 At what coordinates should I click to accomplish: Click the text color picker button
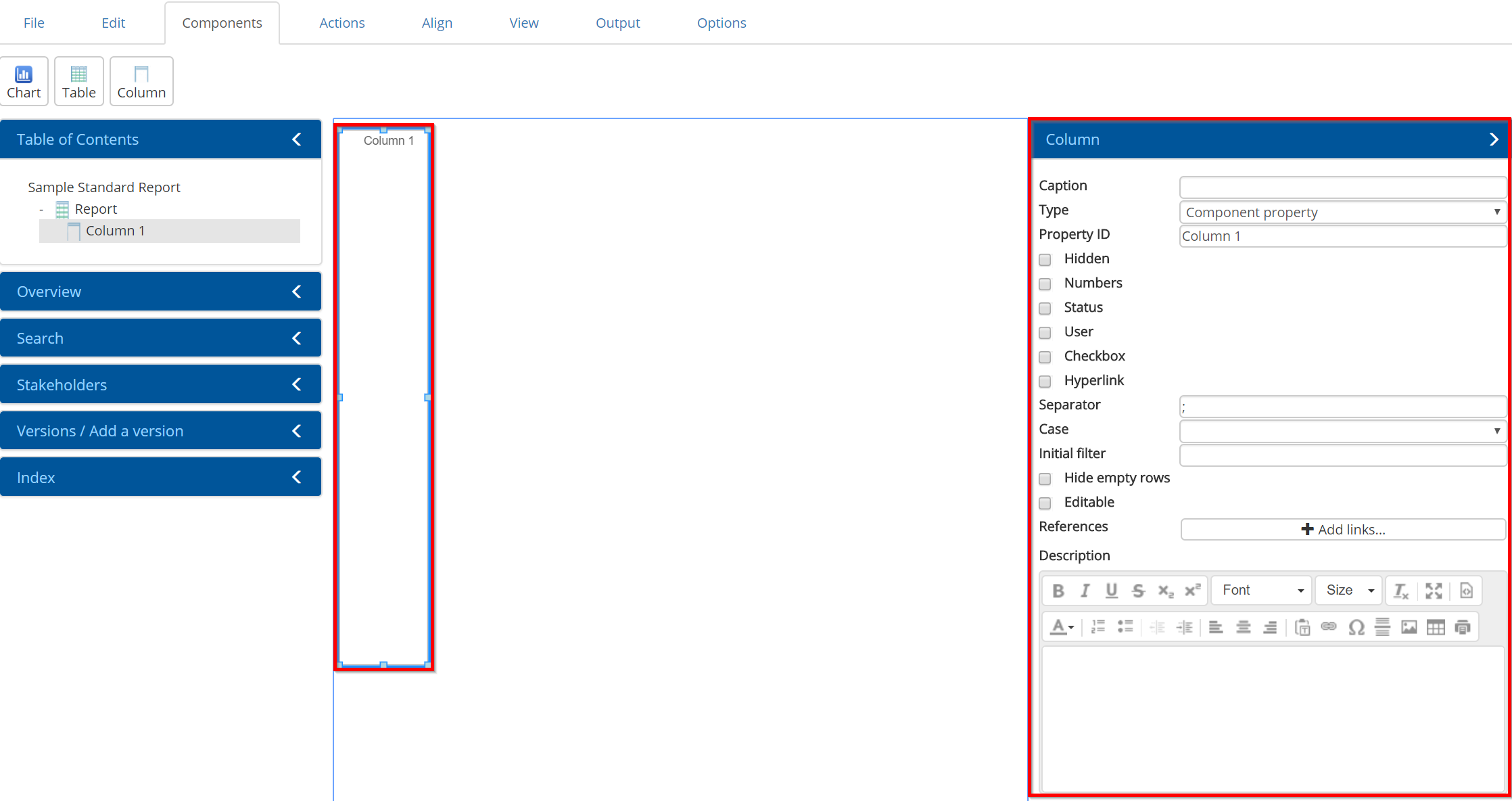1062,627
